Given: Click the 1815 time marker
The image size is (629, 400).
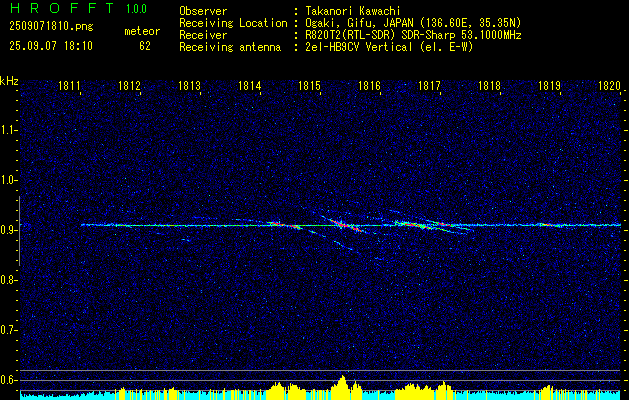Looking at the screenshot, I should [310, 85].
